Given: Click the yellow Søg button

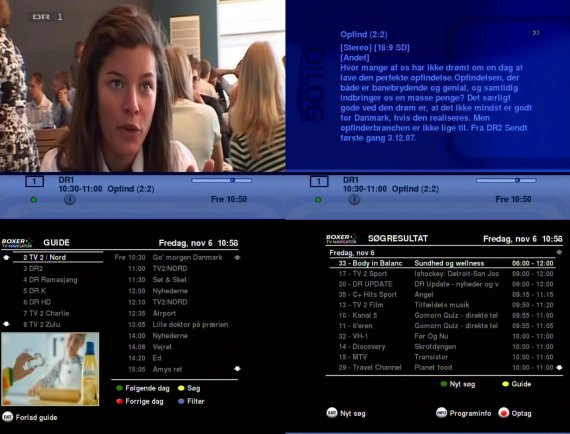Looking at the screenshot, I should click(x=189, y=388).
